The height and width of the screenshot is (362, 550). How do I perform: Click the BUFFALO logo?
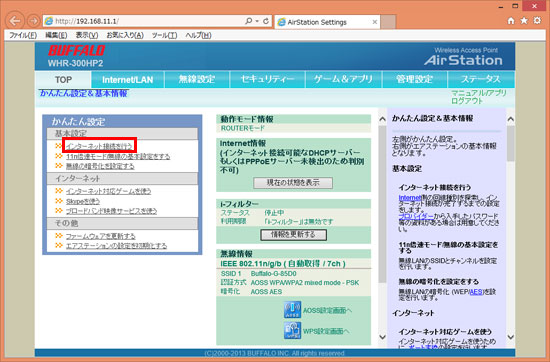click(x=76, y=51)
